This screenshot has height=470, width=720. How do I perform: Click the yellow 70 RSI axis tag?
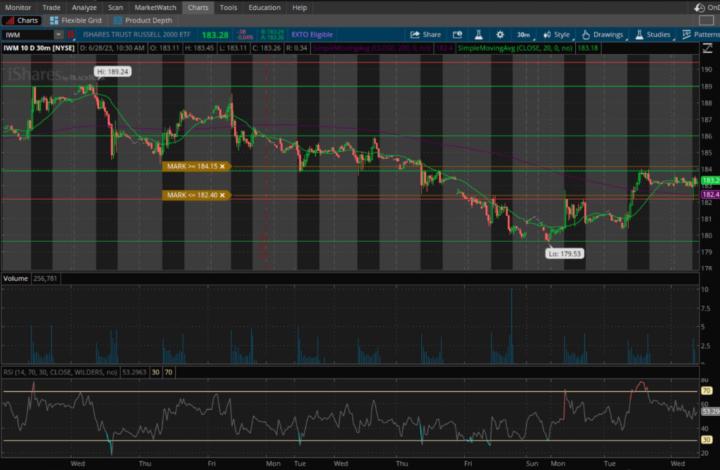[x=707, y=391]
